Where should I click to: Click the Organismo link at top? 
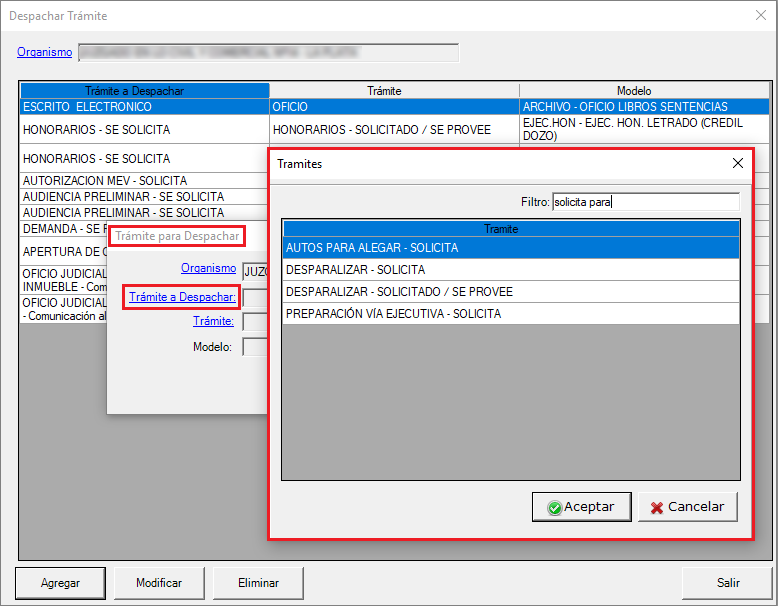[x=44, y=52]
